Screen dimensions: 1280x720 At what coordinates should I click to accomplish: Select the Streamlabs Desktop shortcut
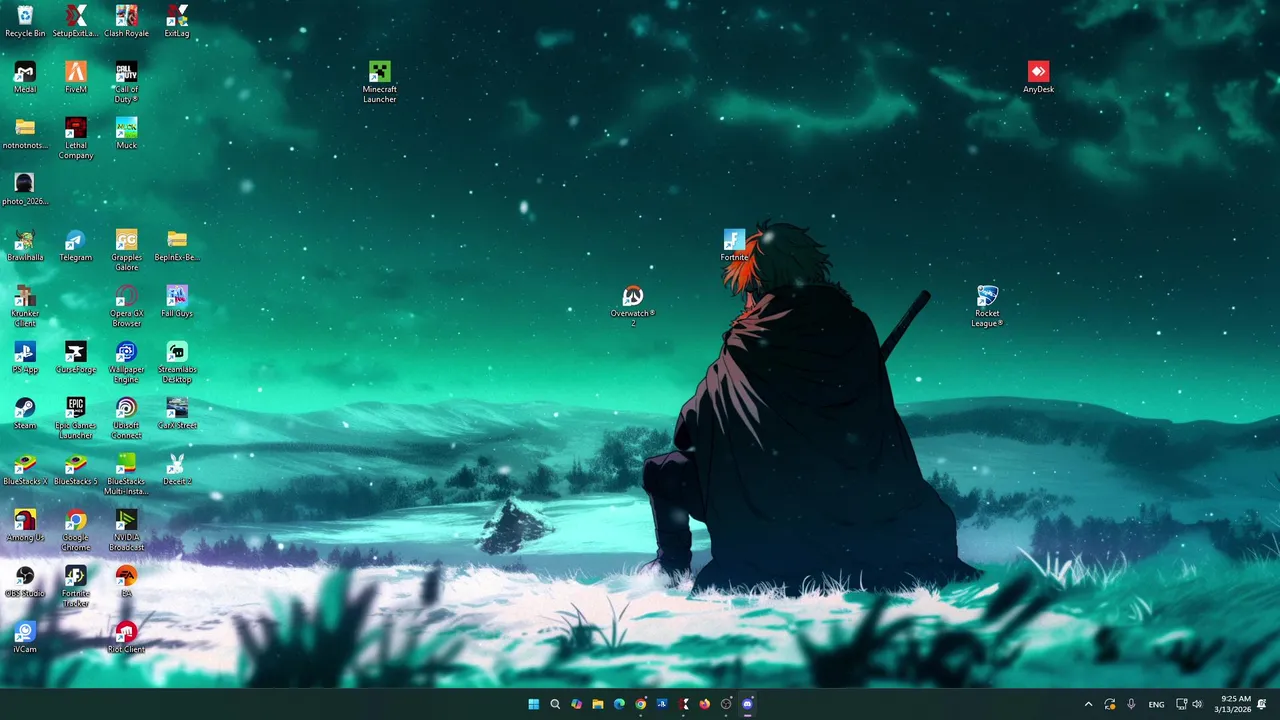tap(177, 362)
